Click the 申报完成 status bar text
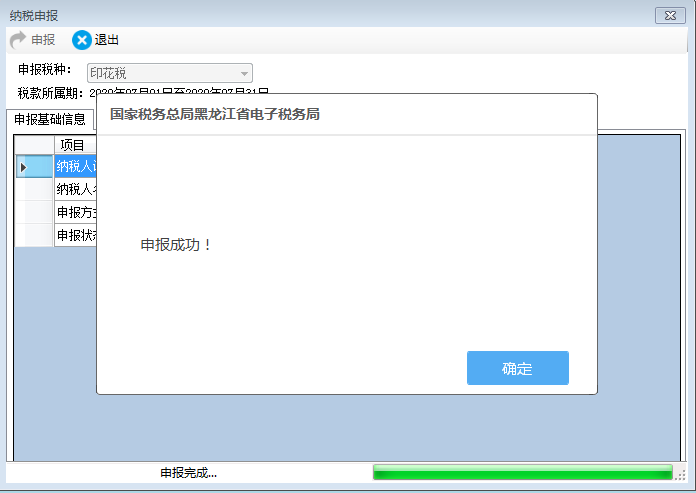The image size is (696, 493). 188,472
